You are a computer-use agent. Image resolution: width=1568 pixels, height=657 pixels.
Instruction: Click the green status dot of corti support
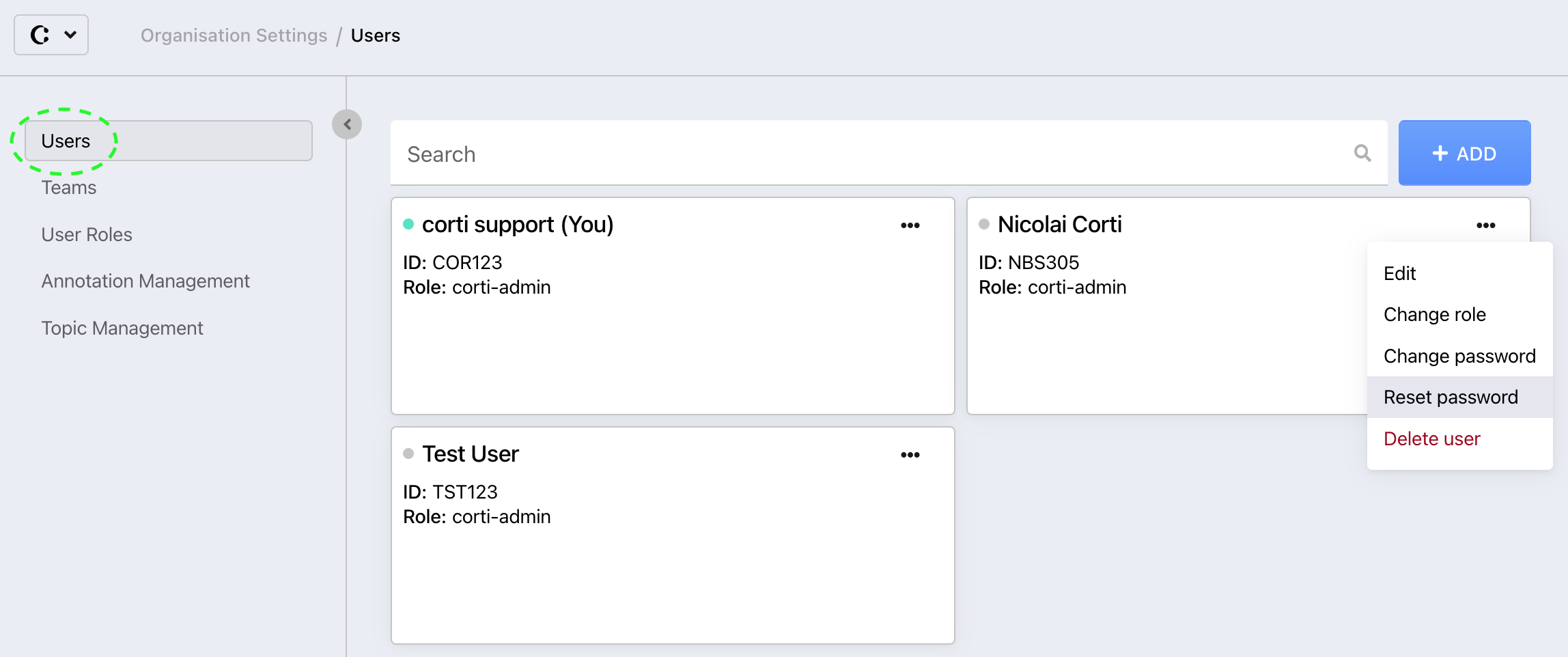[408, 224]
